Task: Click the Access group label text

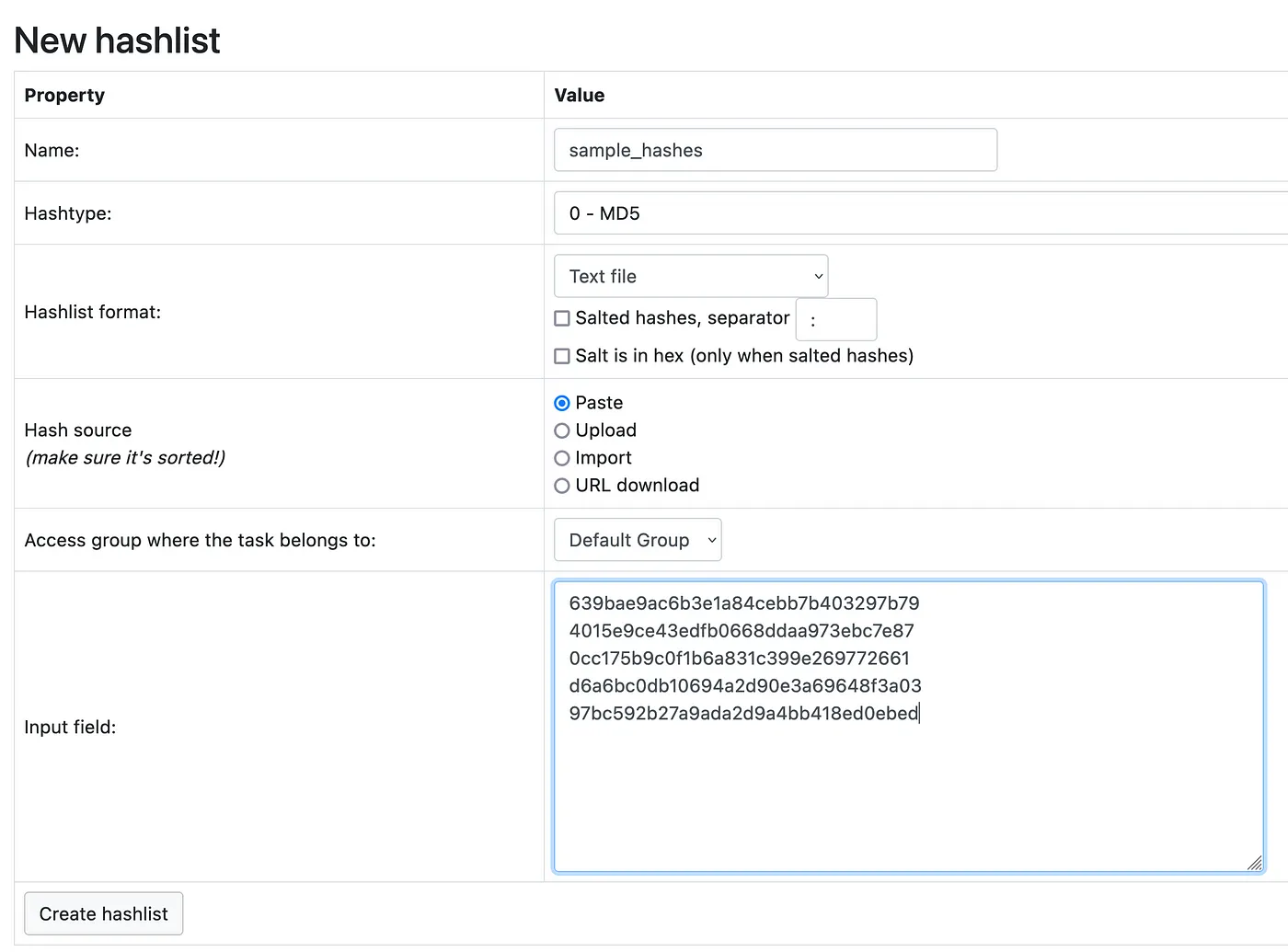Action: coord(201,541)
